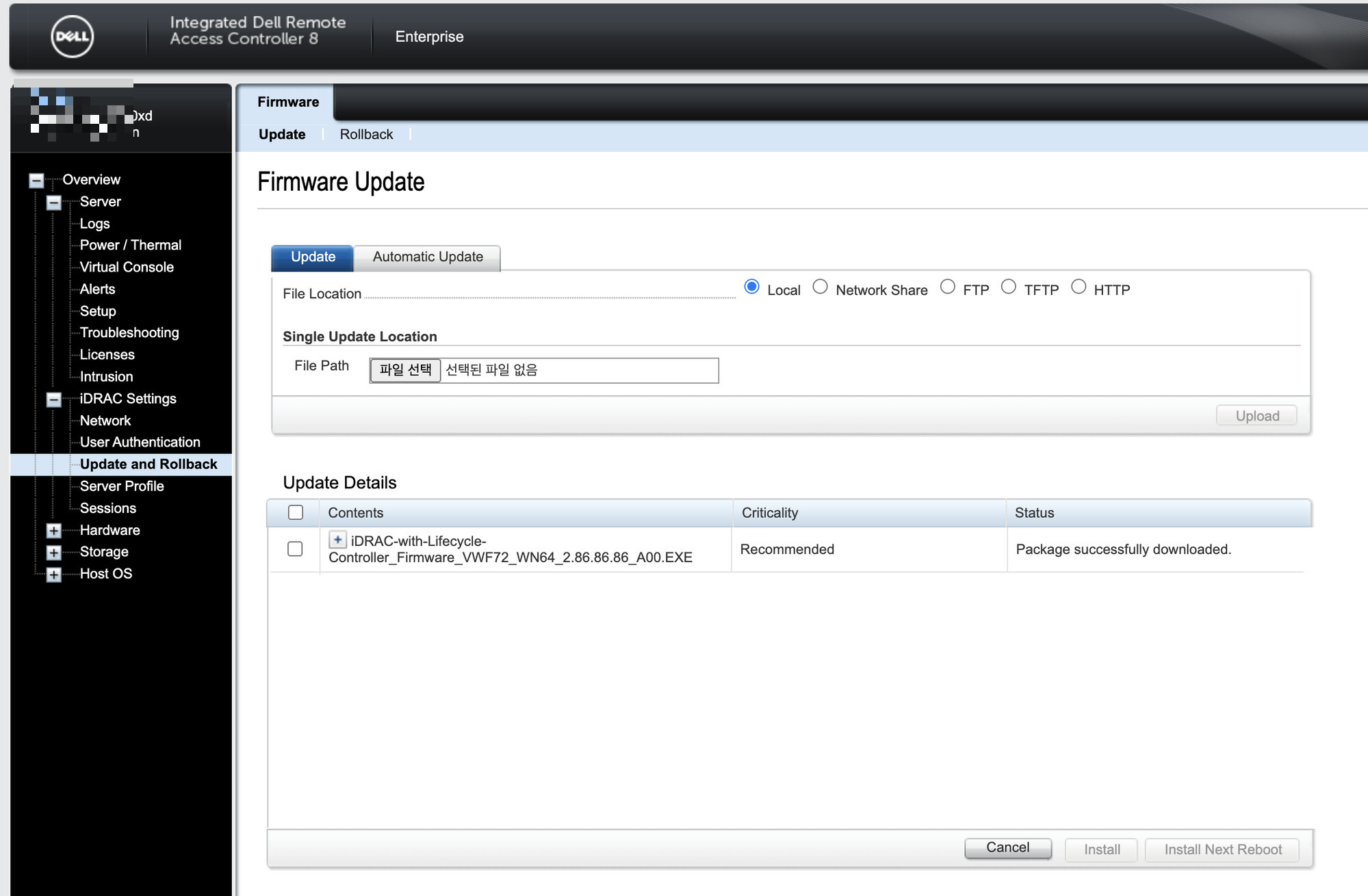This screenshot has width=1368, height=896.
Task: Open Power / Thermal page
Action: (130, 246)
